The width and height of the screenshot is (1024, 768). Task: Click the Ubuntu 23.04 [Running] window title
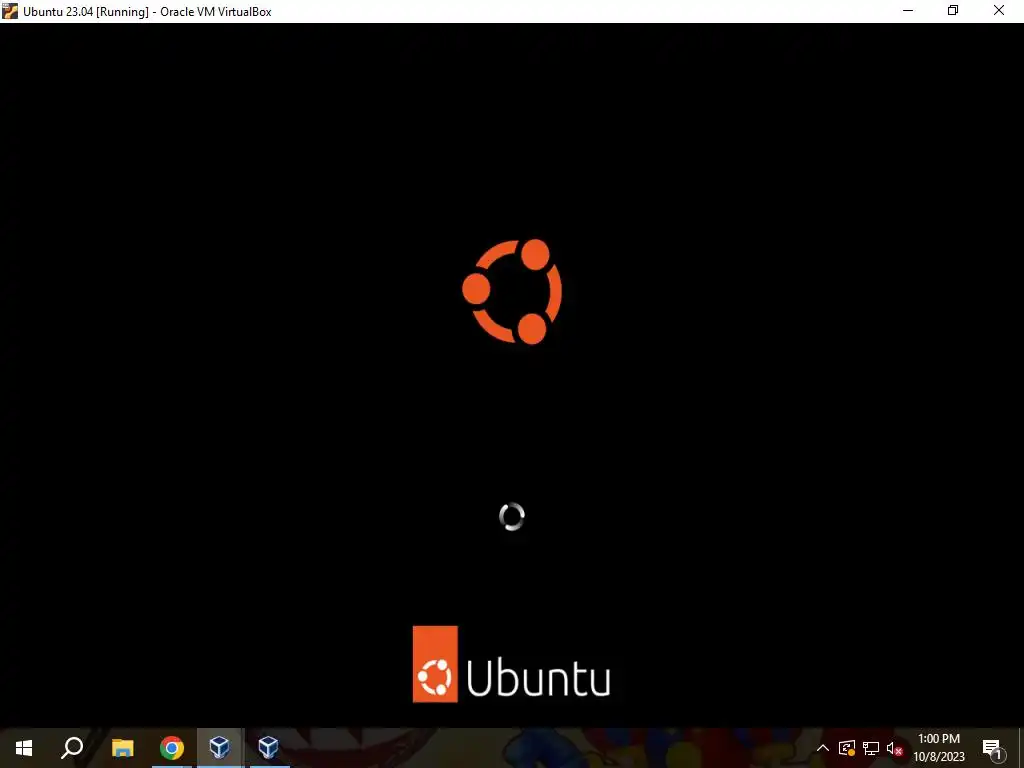(x=147, y=12)
